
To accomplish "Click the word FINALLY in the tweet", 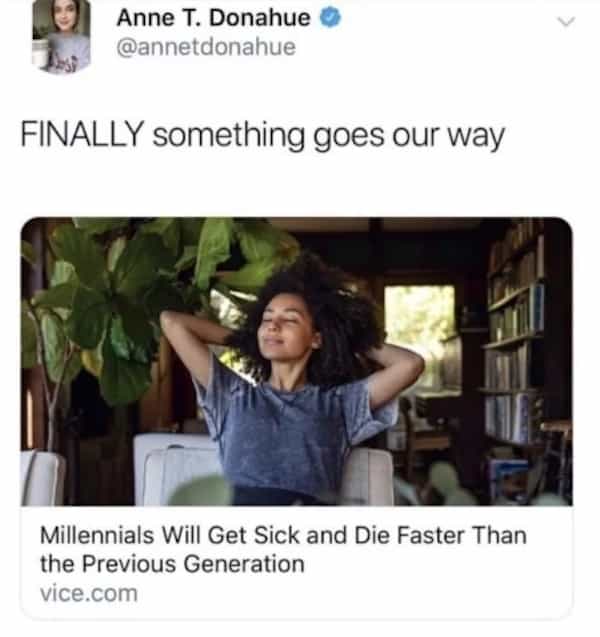I will (x=82, y=134).
